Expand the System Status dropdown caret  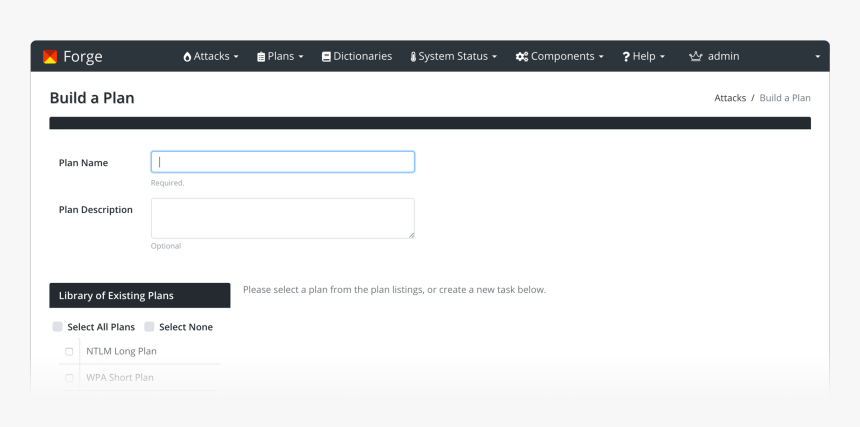click(x=494, y=57)
